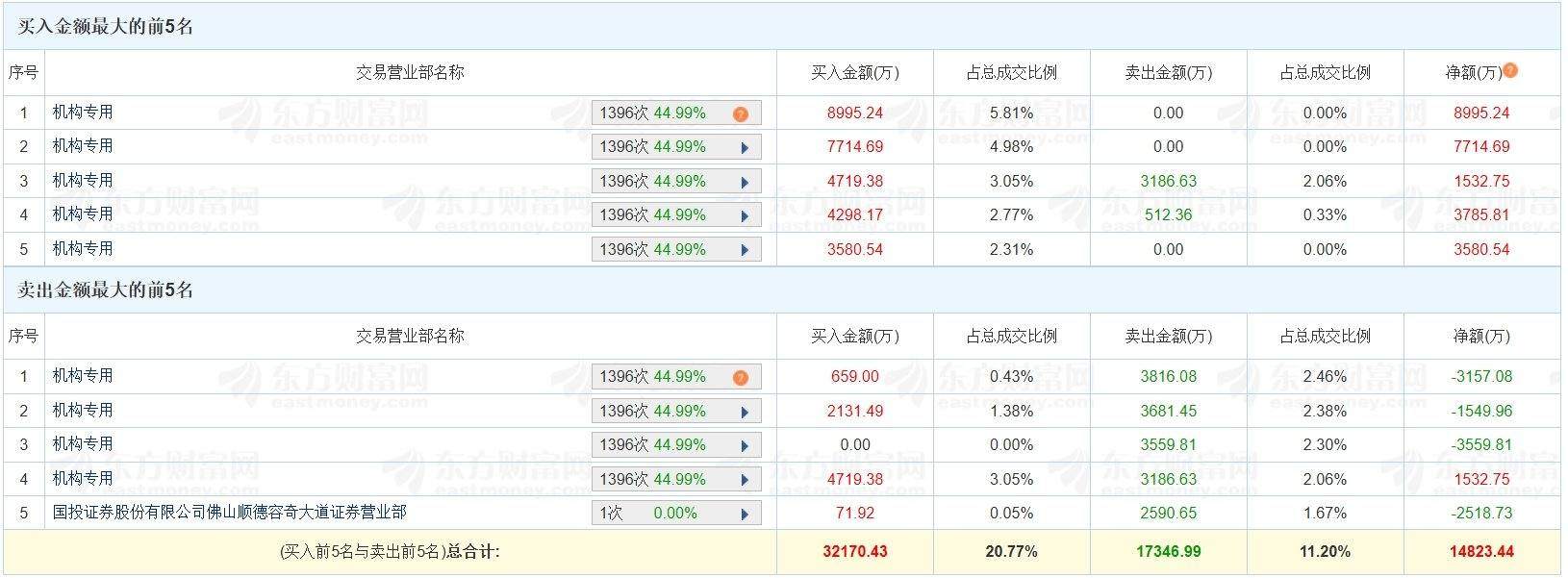This screenshot has width=1568, height=578.
Task: Click arrow icon in sell row with 3559.81
Action: click(745, 446)
